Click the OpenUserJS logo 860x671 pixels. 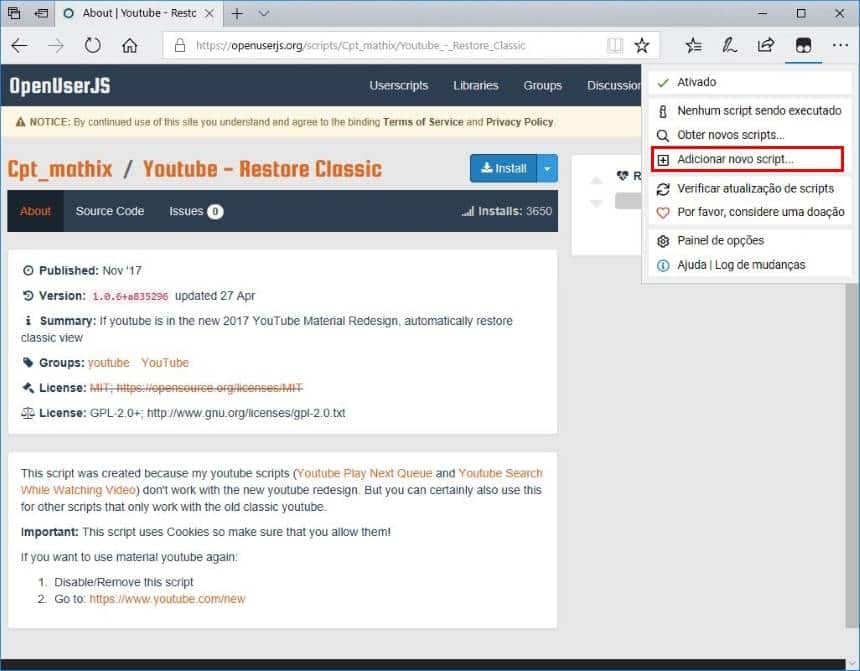[x=60, y=86]
